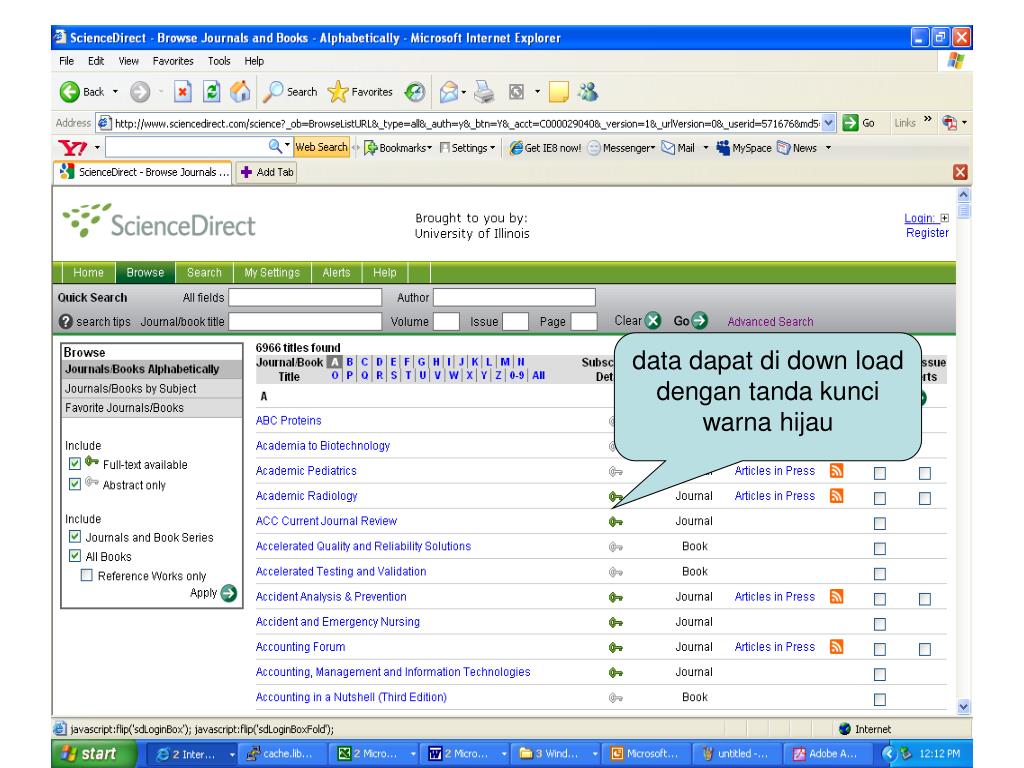Select the My Settings navigation tab
Screen dimensions: 1024x768
pos(272,272)
